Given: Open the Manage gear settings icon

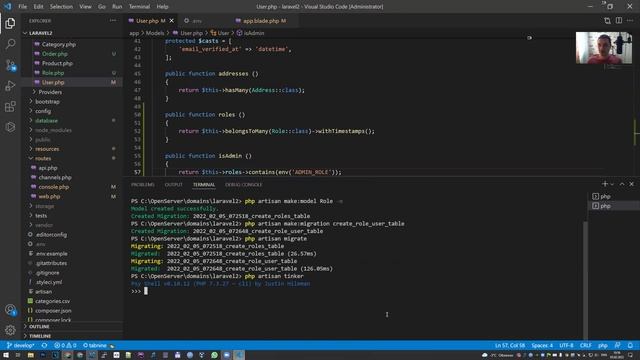Looking at the screenshot, I should tap(10, 330).
